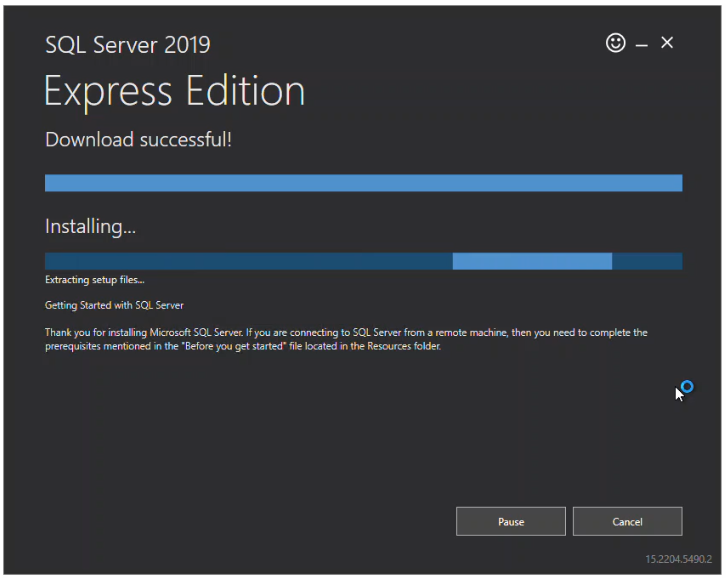Minimize the SQL Server installer window
This screenshot has height=578, width=727.
pos(642,44)
